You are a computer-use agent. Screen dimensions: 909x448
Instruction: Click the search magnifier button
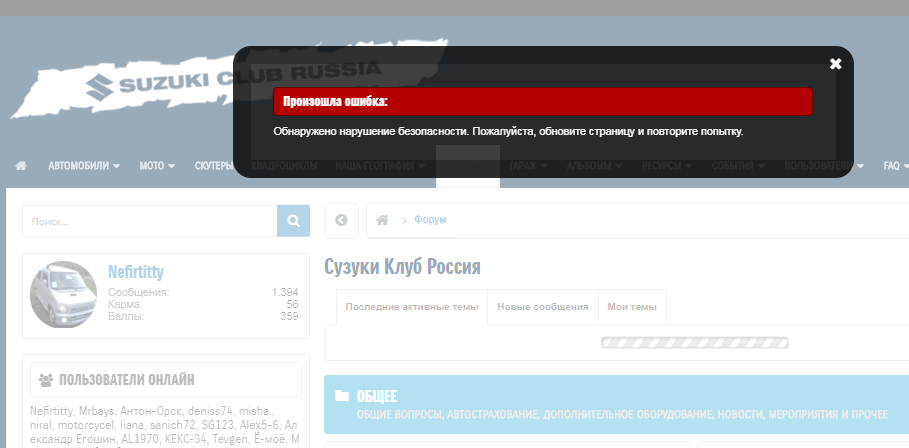click(x=293, y=221)
